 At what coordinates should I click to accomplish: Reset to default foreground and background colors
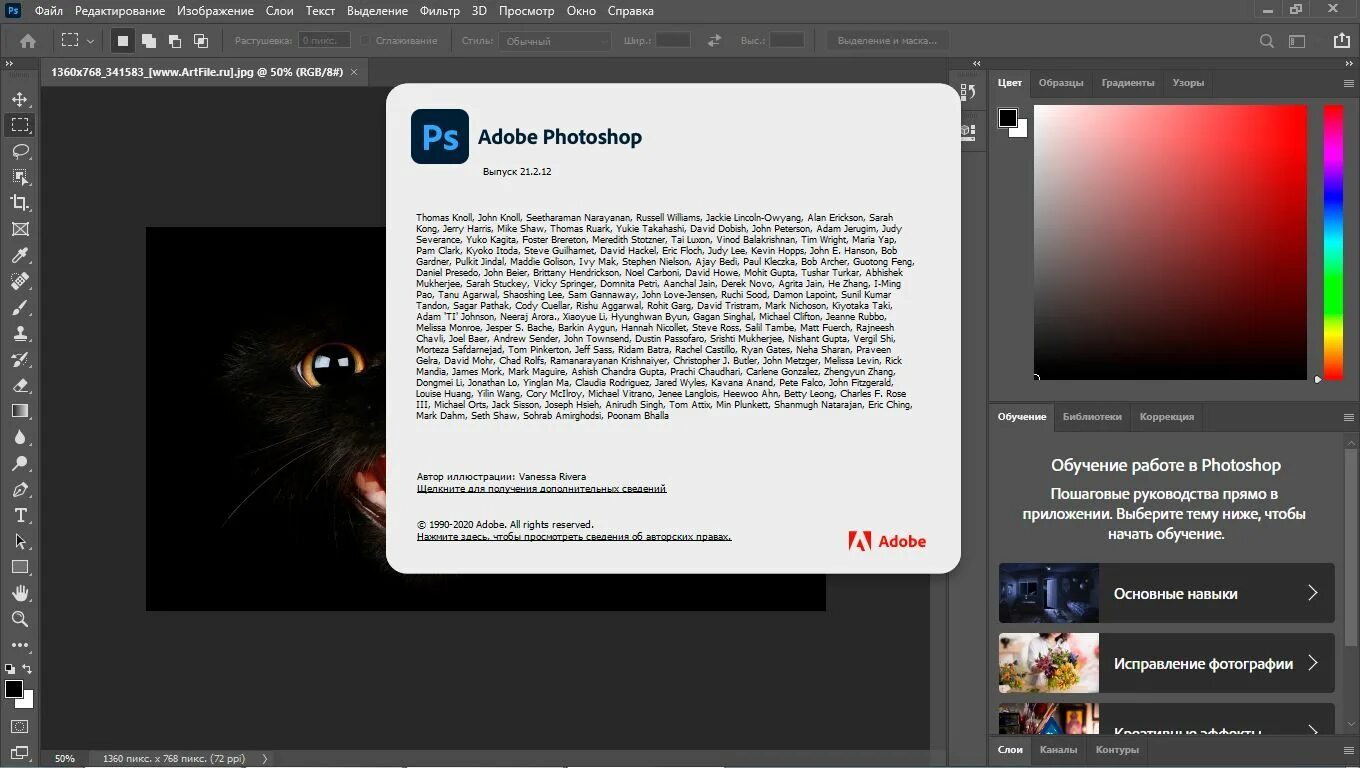tap(10, 669)
